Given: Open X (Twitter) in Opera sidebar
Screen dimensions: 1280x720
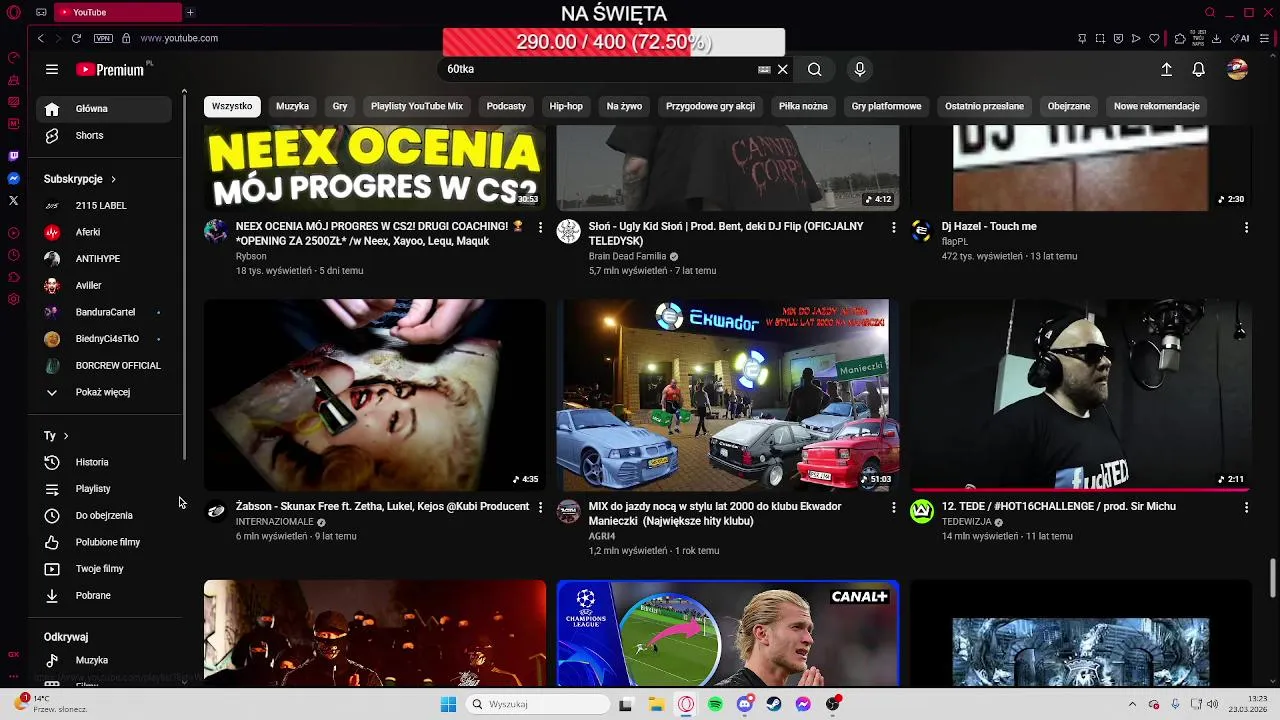Looking at the screenshot, I should (x=13, y=200).
